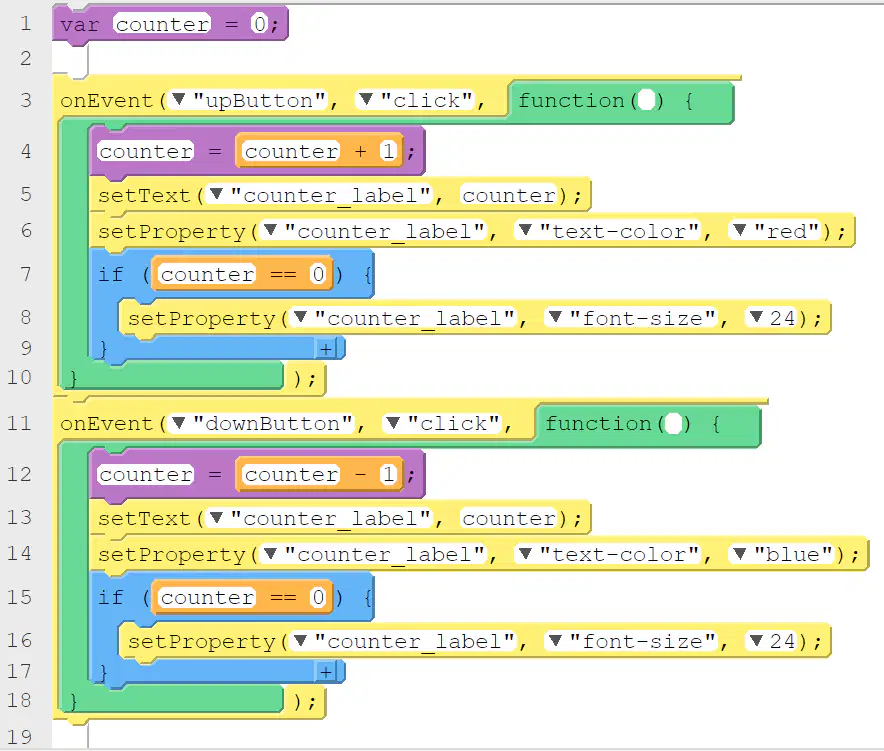Open the 24 value dropdown on line 8
The height and width of the screenshot is (751, 884).
pos(757,318)
